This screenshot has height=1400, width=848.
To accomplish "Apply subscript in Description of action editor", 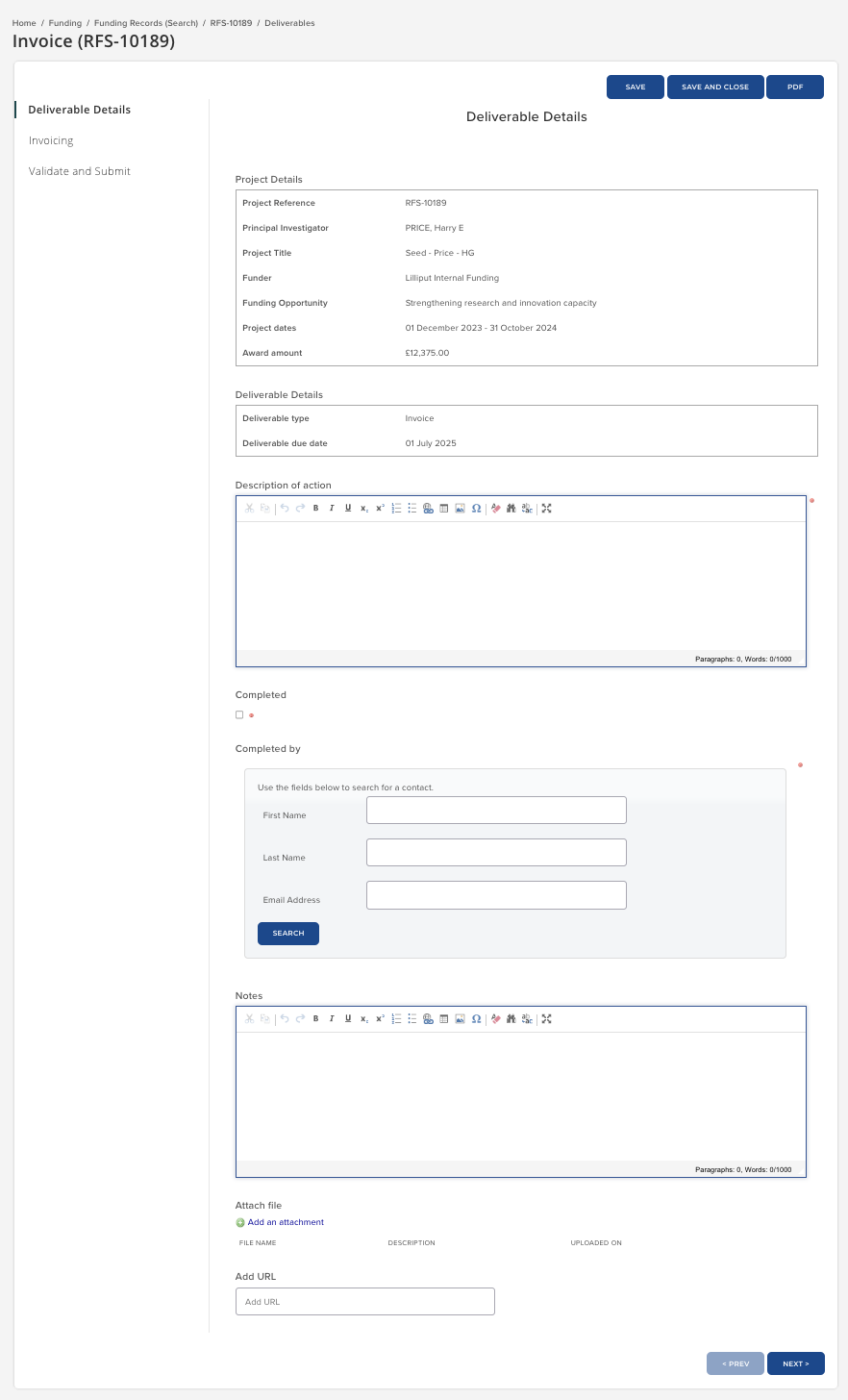I will 364,509.
